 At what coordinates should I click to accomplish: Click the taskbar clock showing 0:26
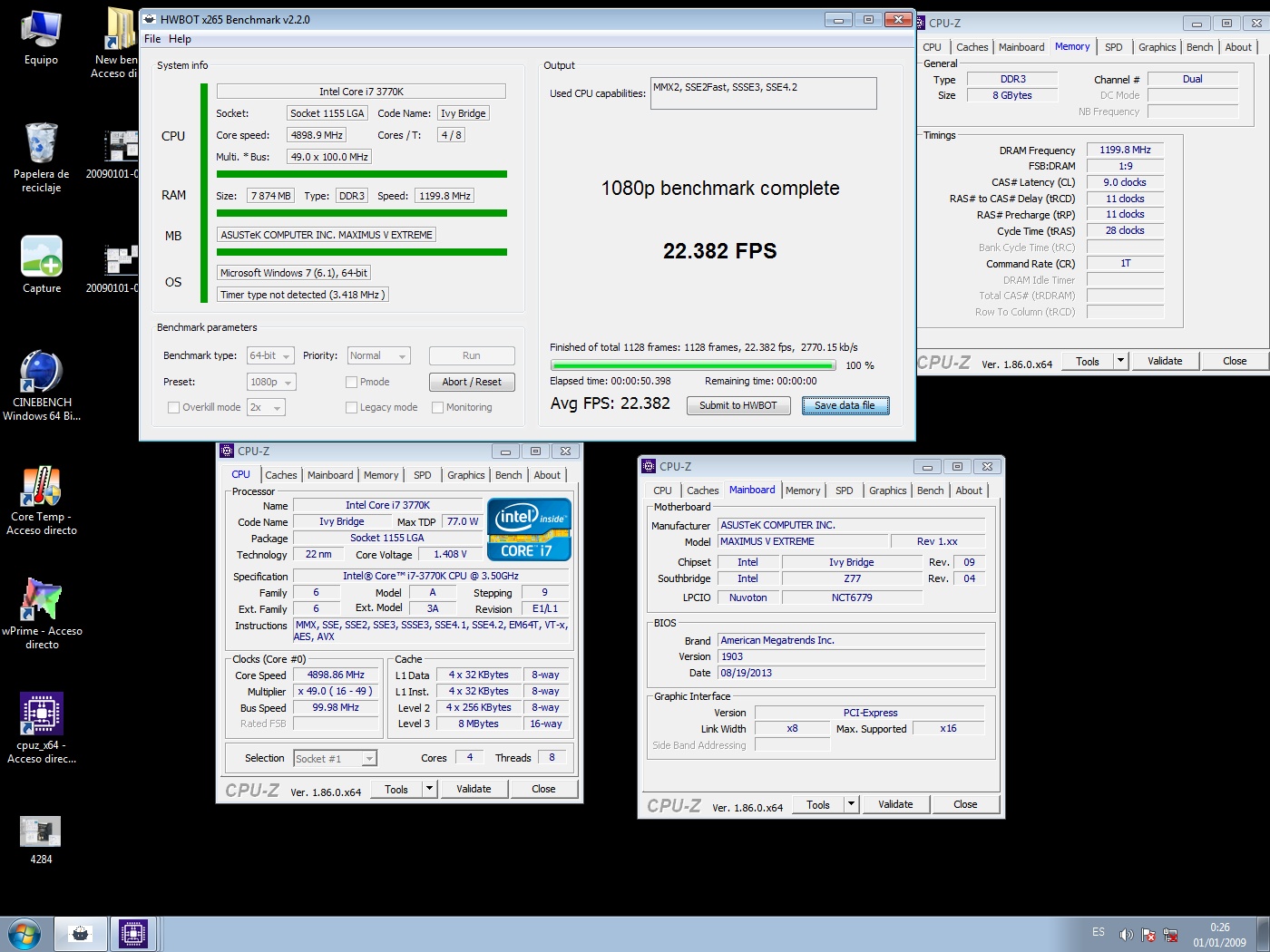click(1220, 935)
